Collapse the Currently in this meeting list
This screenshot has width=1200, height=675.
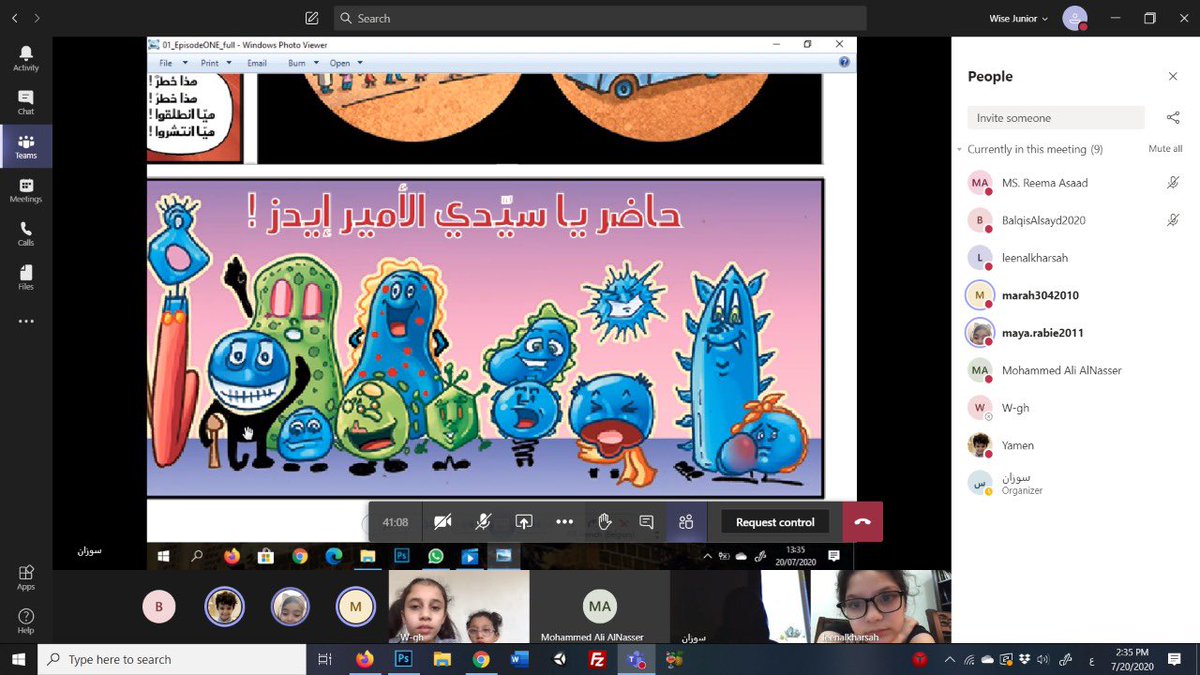(x=961, y=149)
